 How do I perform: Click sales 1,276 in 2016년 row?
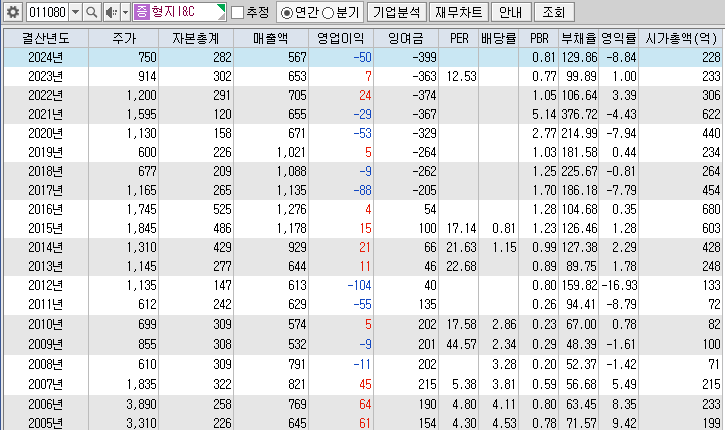coord(292,209)
